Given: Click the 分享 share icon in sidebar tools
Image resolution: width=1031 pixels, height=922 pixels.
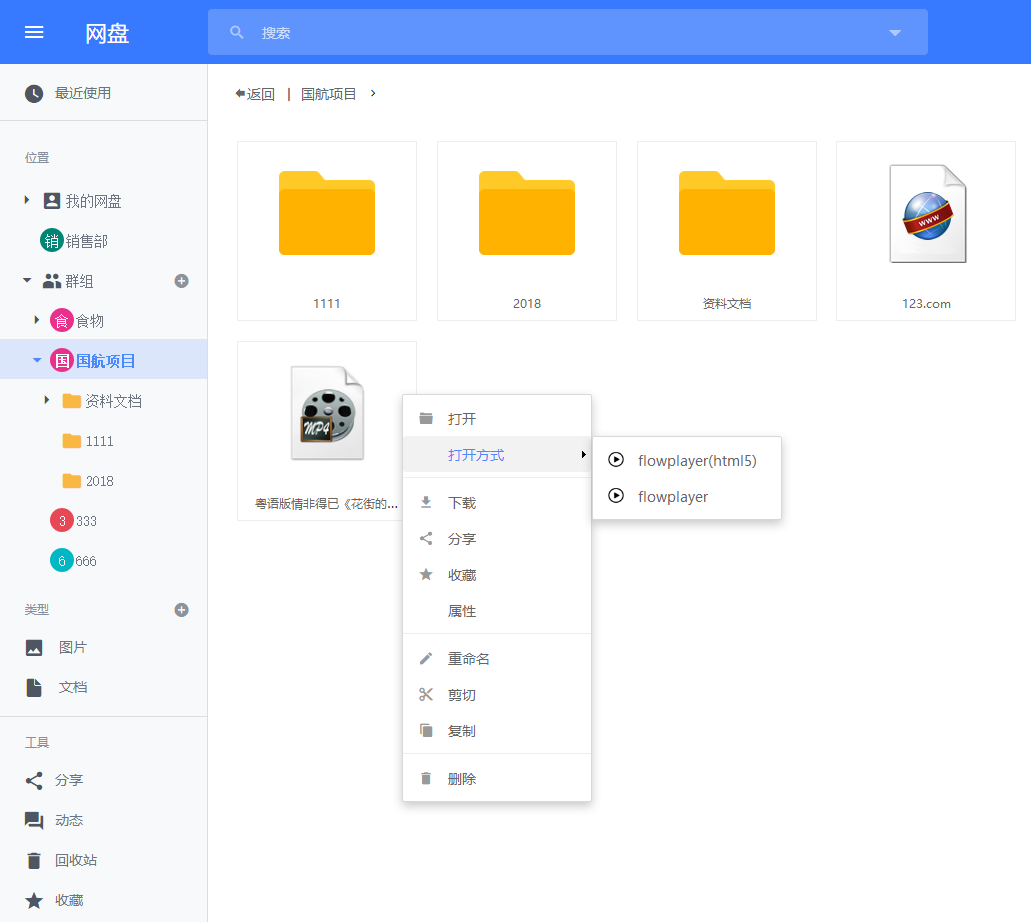Looking at the screenshot, I should point(34,781).
